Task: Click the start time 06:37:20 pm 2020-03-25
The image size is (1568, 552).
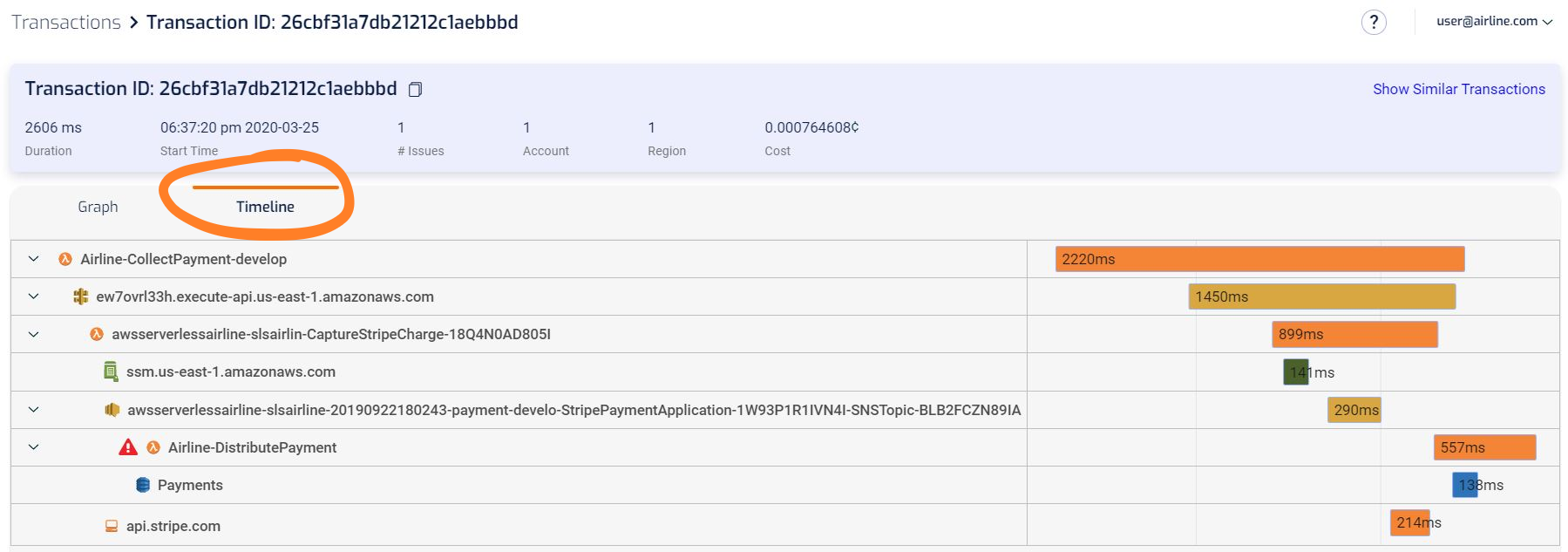Action: pos(240,127)
